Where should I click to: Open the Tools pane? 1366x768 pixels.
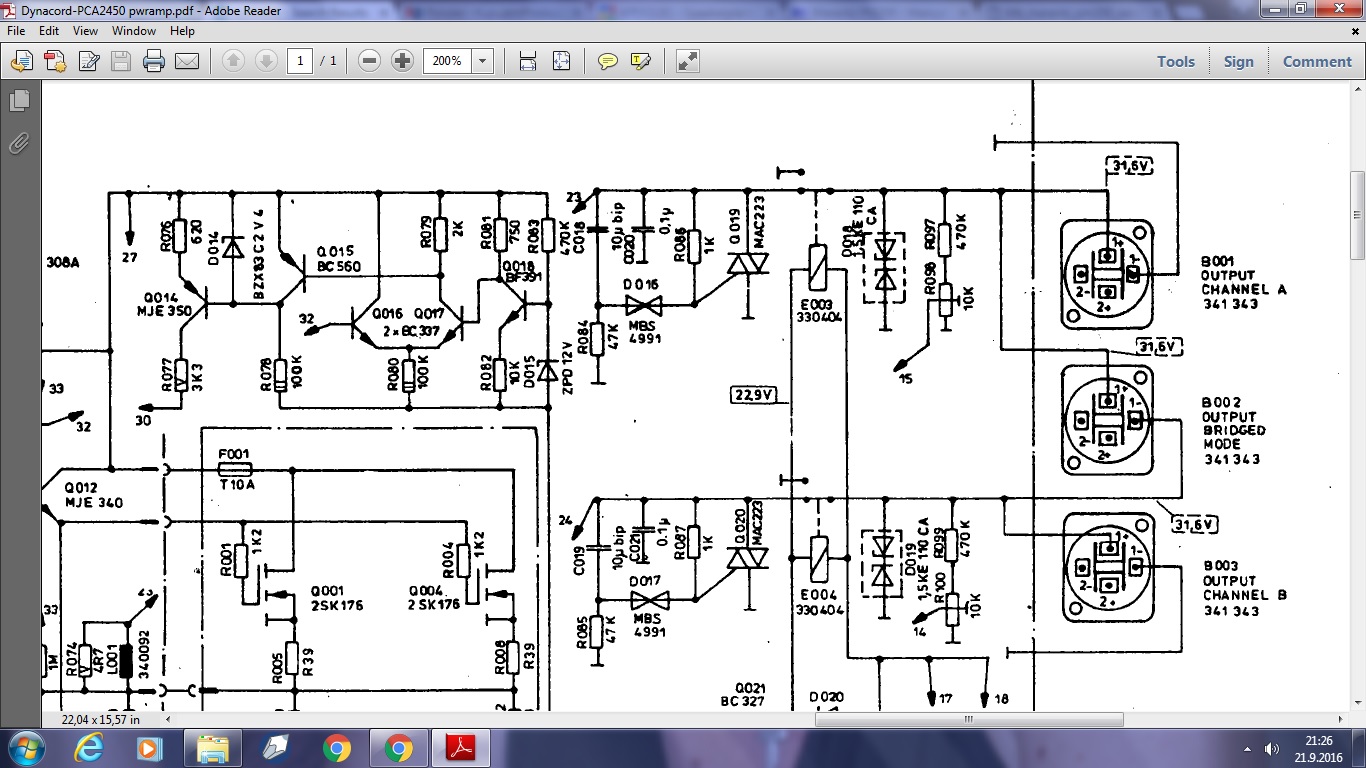[x=1176, y=61]
